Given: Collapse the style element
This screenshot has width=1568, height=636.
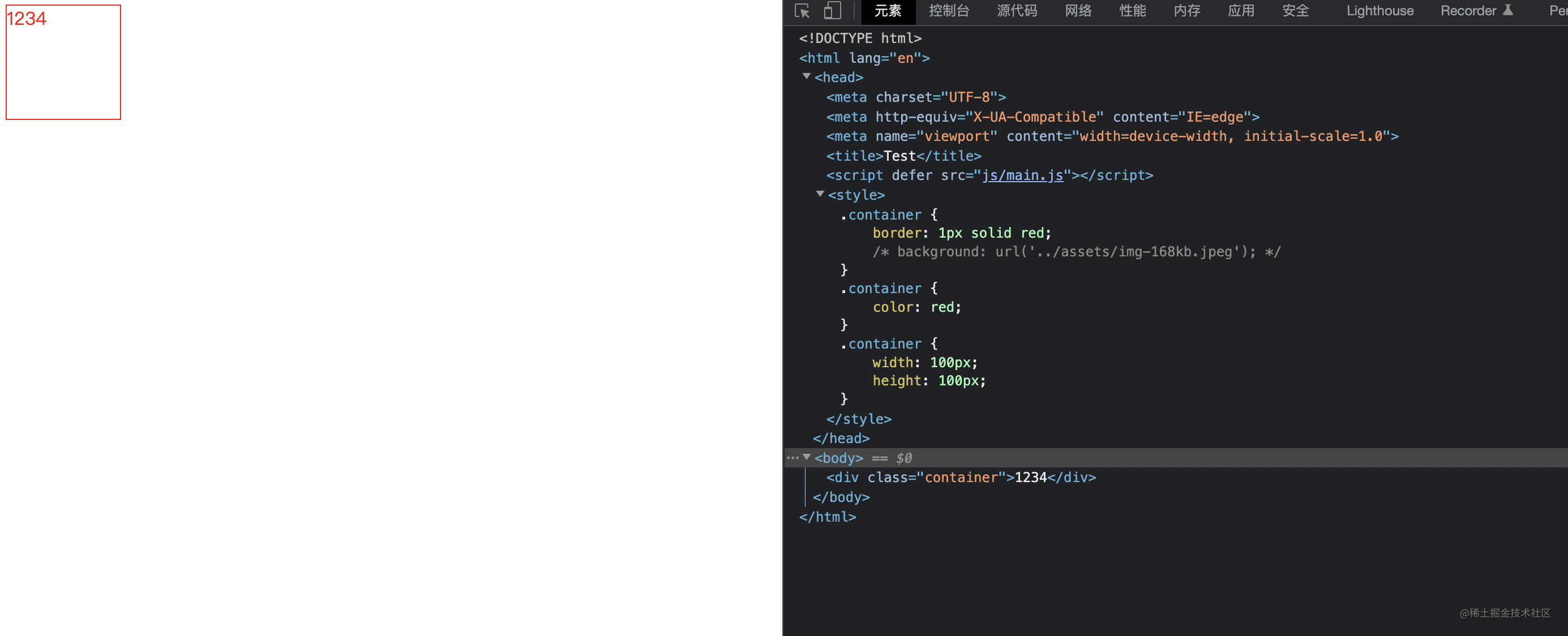Looking at the screenshot, I should [820, 194].
